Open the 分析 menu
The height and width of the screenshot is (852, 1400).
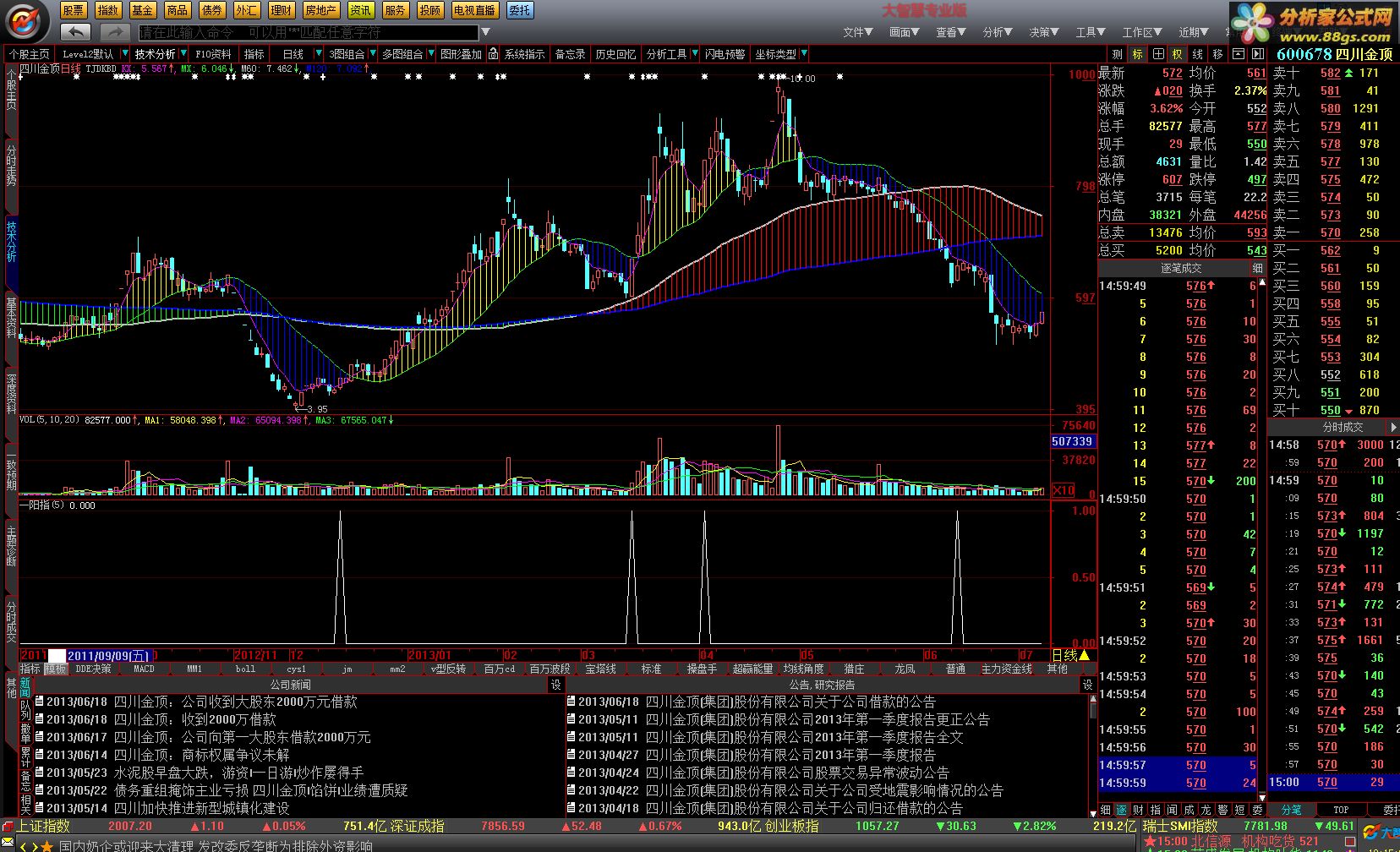point(998,32)
